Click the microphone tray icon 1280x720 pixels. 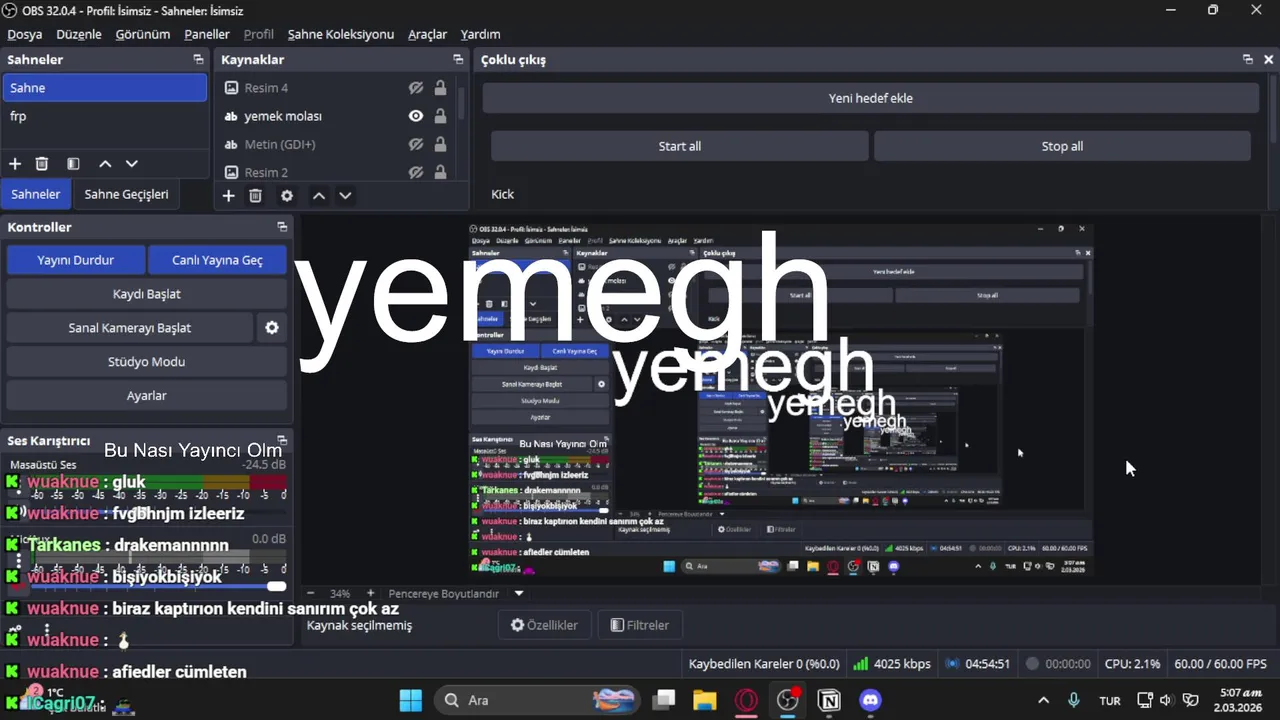tap(1074, 700)
